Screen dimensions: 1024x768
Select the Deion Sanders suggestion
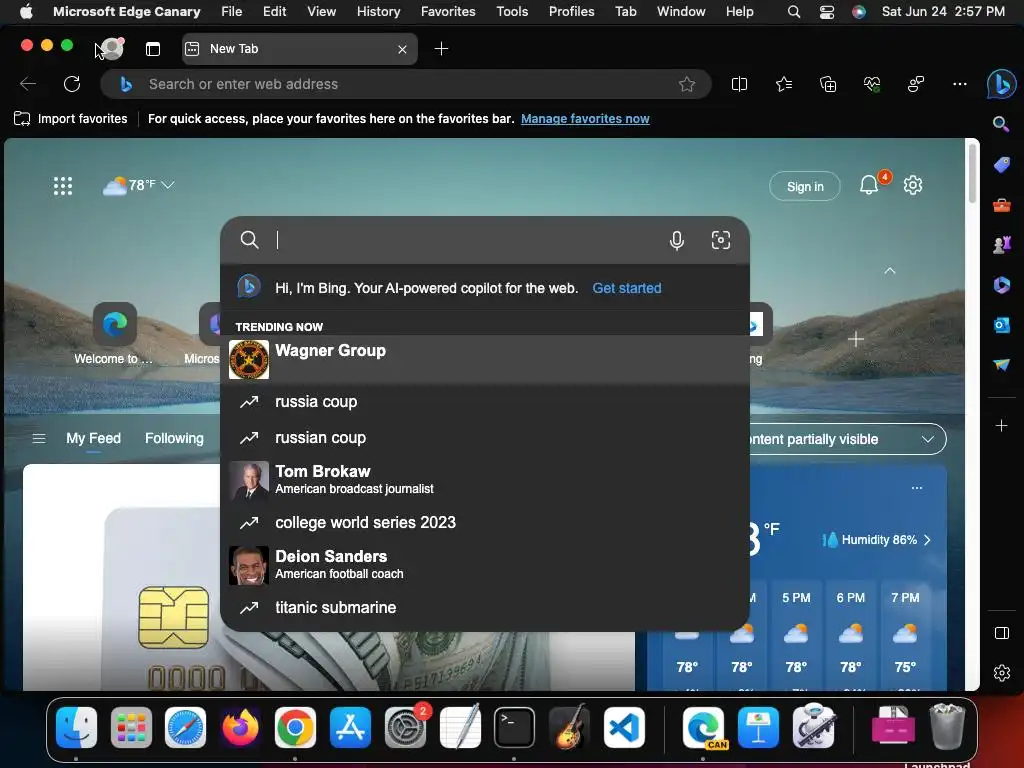point(485,564)
